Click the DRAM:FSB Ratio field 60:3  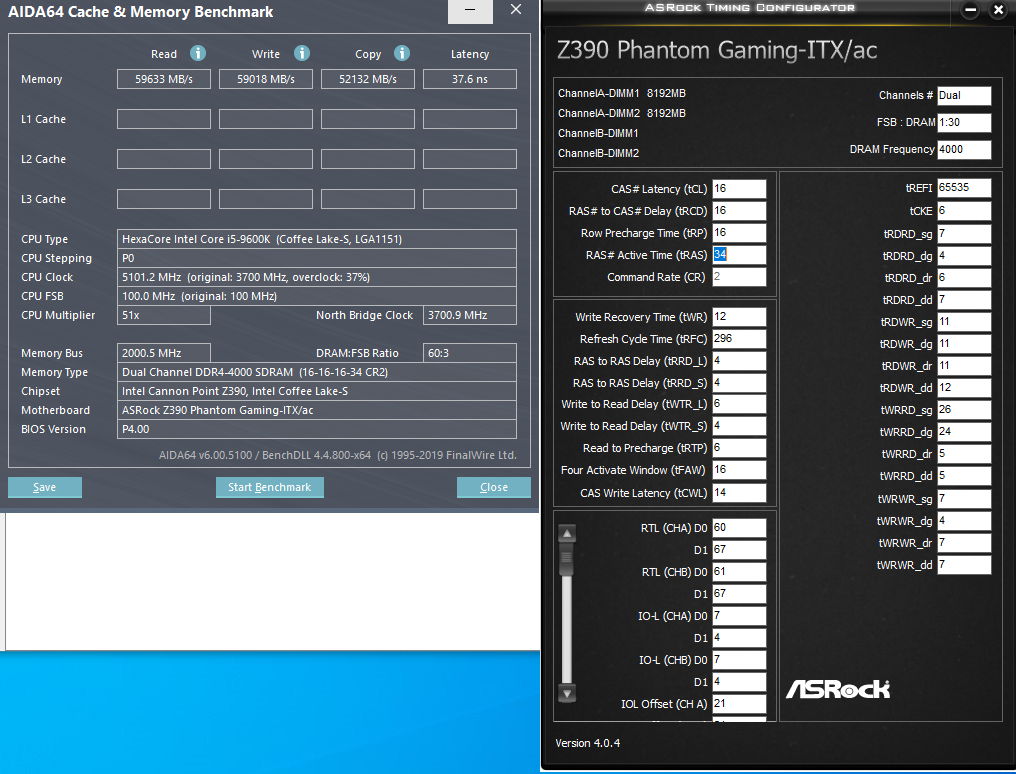point(470,353)
